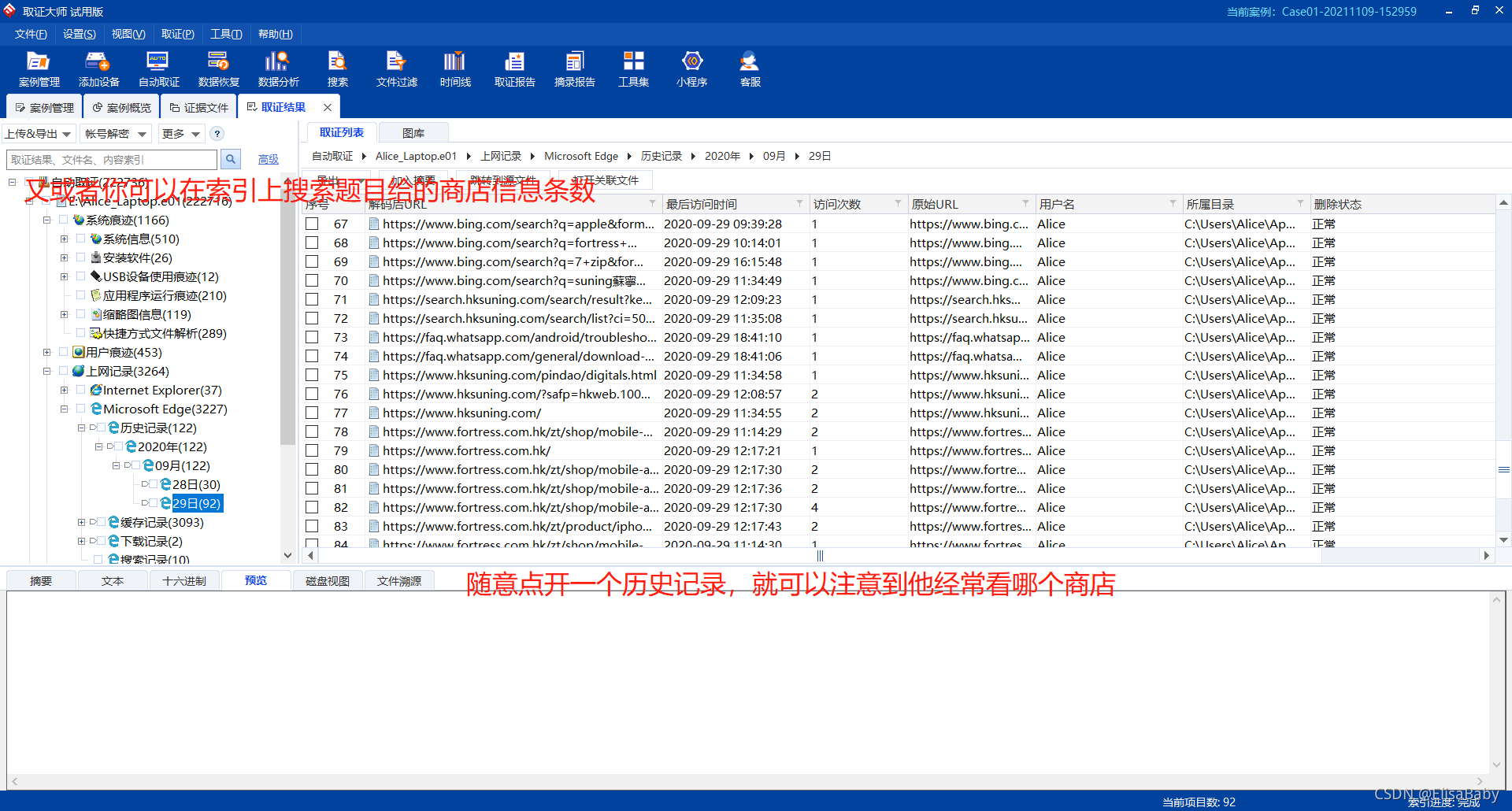Image resolution: width=1512 pixels, height=811 pixels.
Task: Sort by the 删除状态 column header
Action: [x=1337, y=204]
